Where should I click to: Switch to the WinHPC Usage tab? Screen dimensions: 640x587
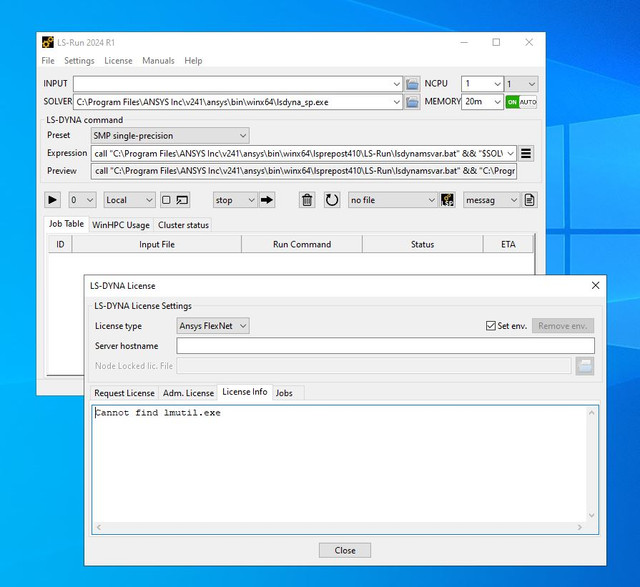(121, 225)
